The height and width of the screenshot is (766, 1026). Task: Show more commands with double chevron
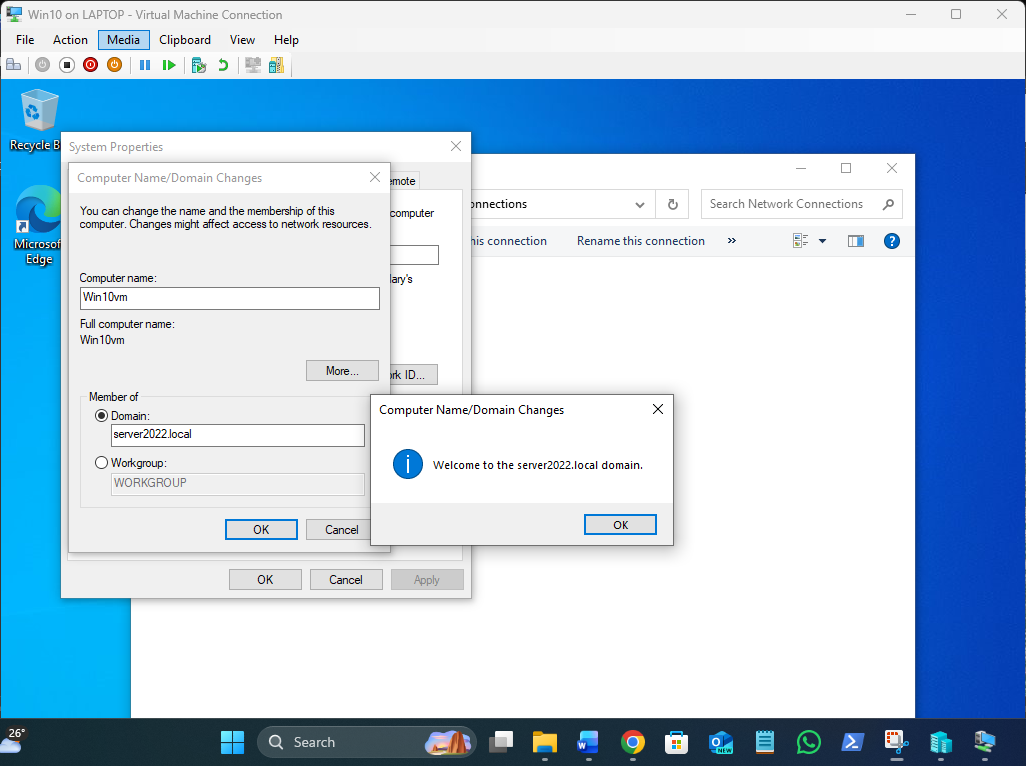click(x=731, y=241)
